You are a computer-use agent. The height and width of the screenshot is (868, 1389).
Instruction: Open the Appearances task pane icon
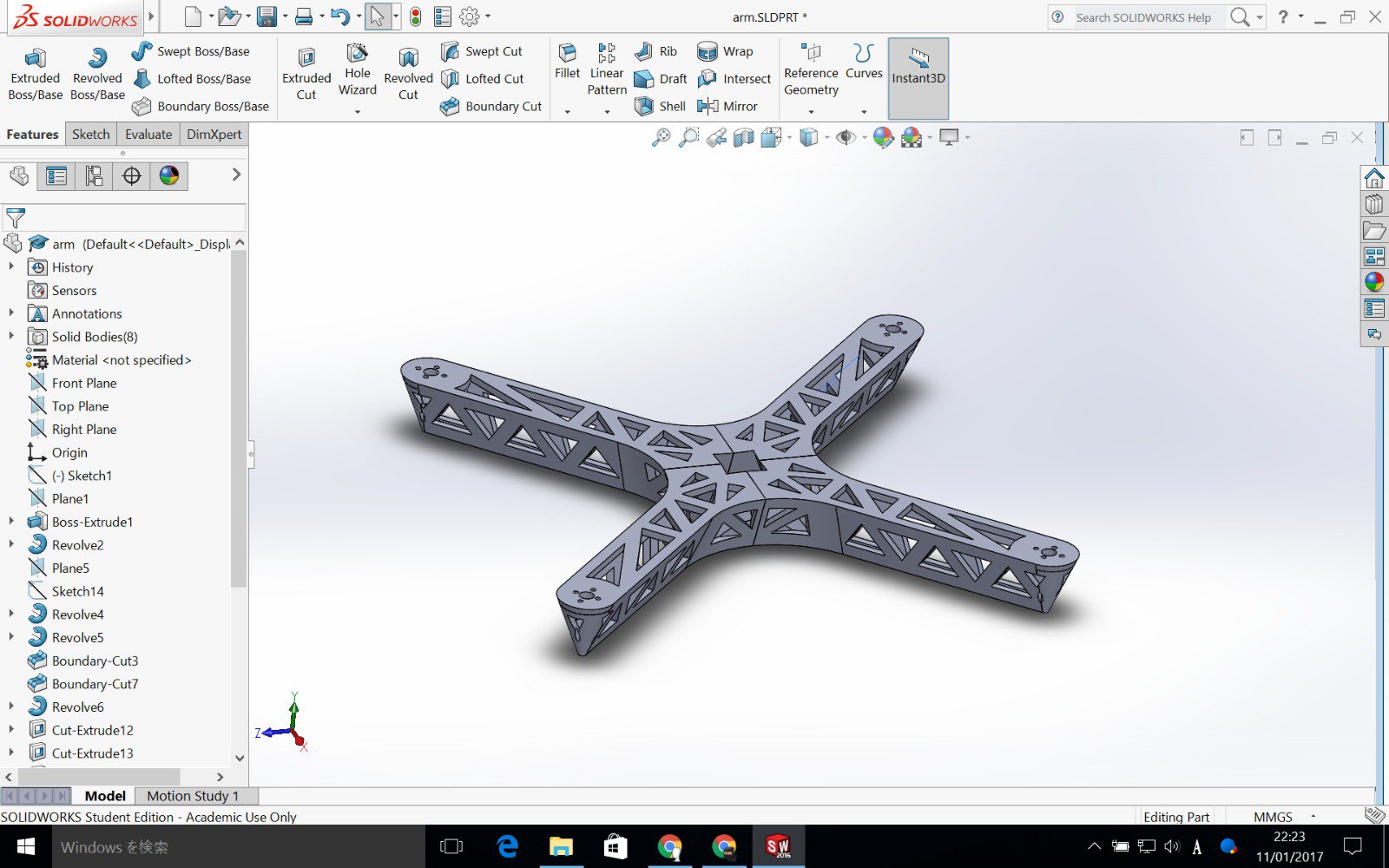[x=1374, y=282]
